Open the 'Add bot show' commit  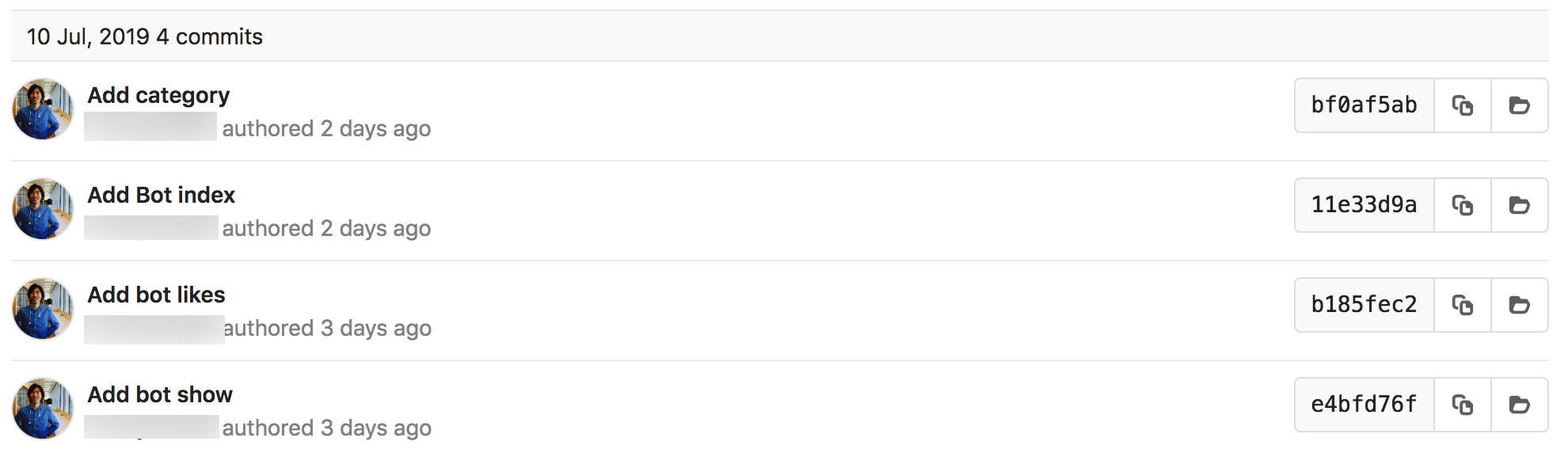point(160,394)
